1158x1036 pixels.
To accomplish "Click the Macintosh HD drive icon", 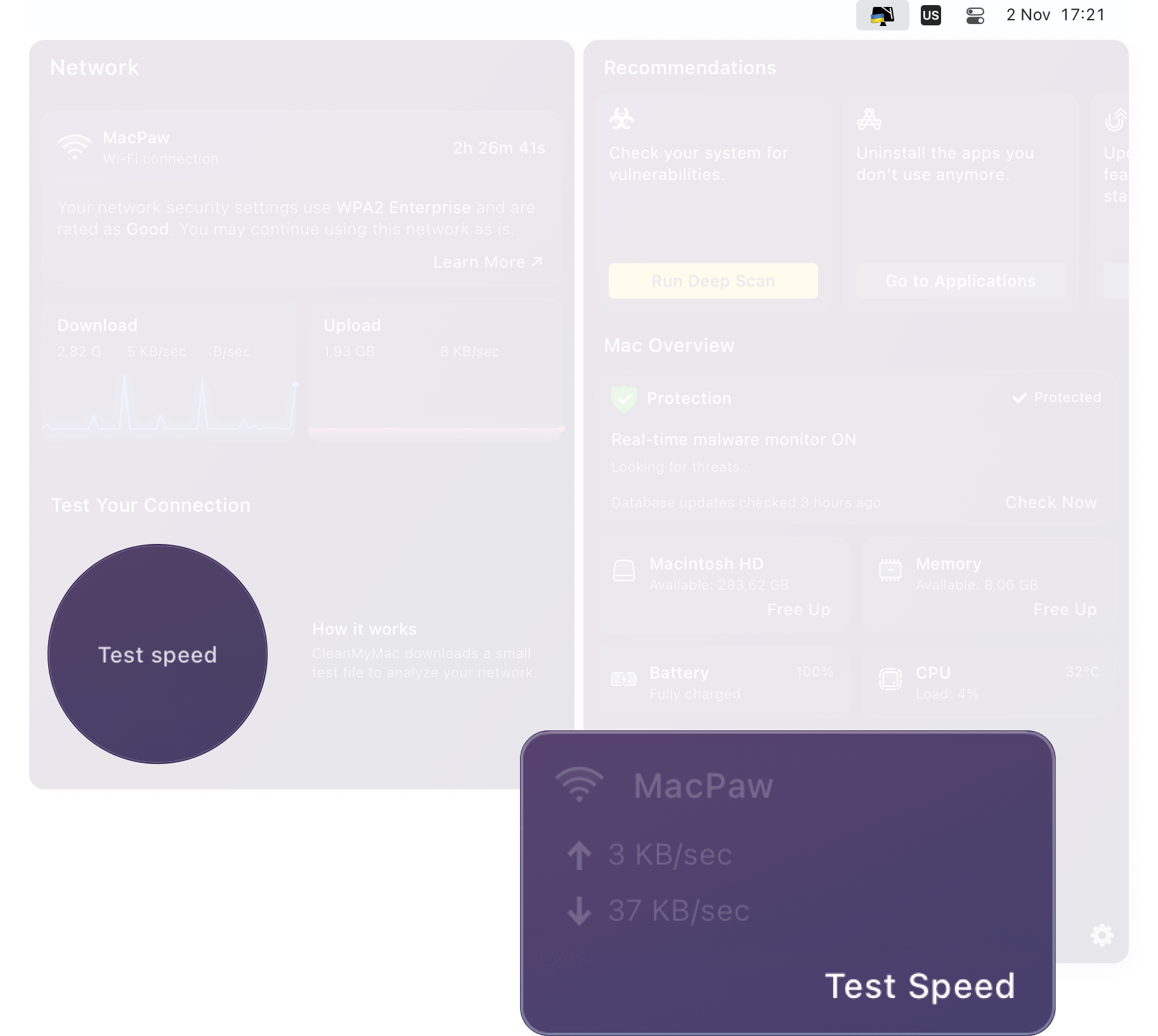I will coord(624,571).
